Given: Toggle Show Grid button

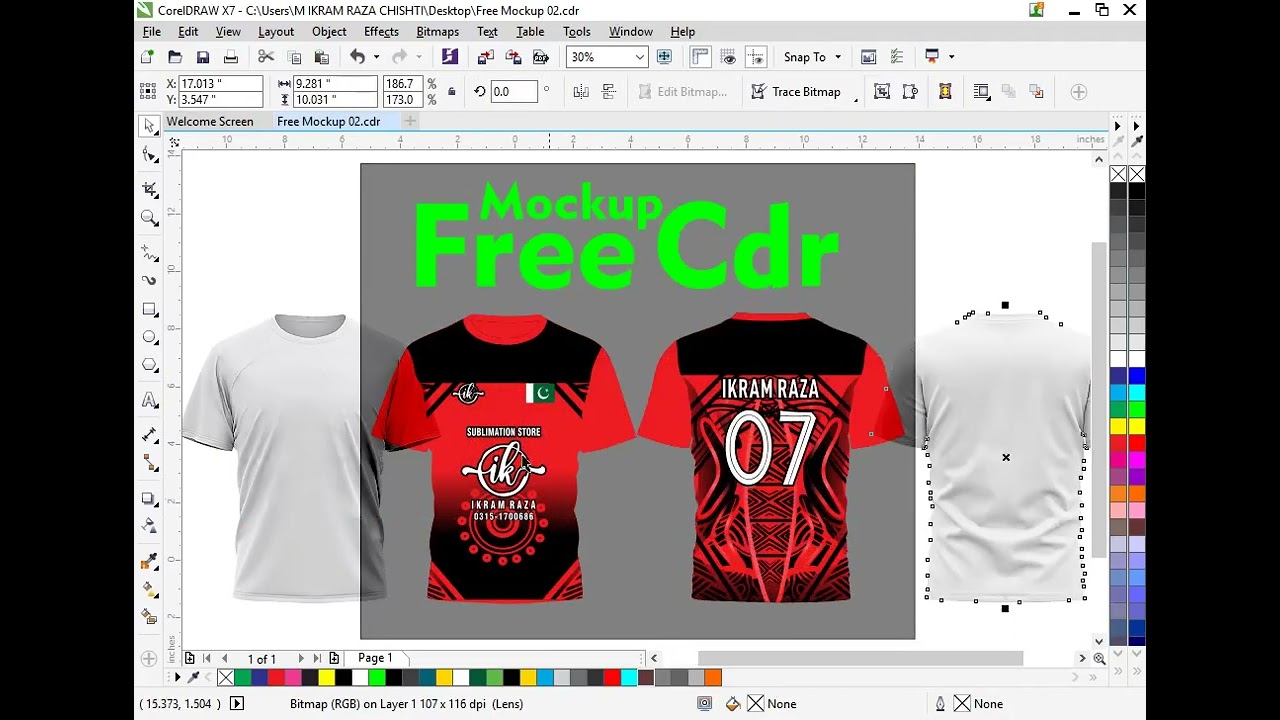Looking at the screenshot, I should coord(729,57).
